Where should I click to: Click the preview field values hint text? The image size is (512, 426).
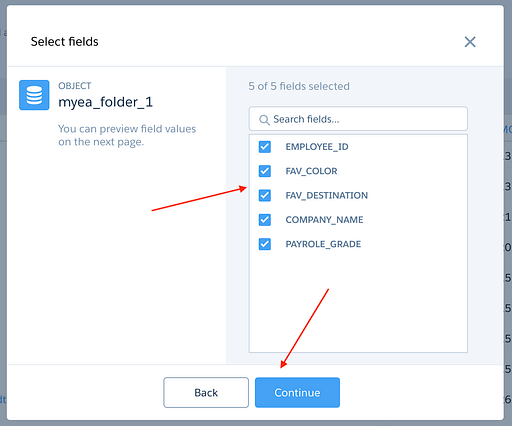(x=127, y=135)
